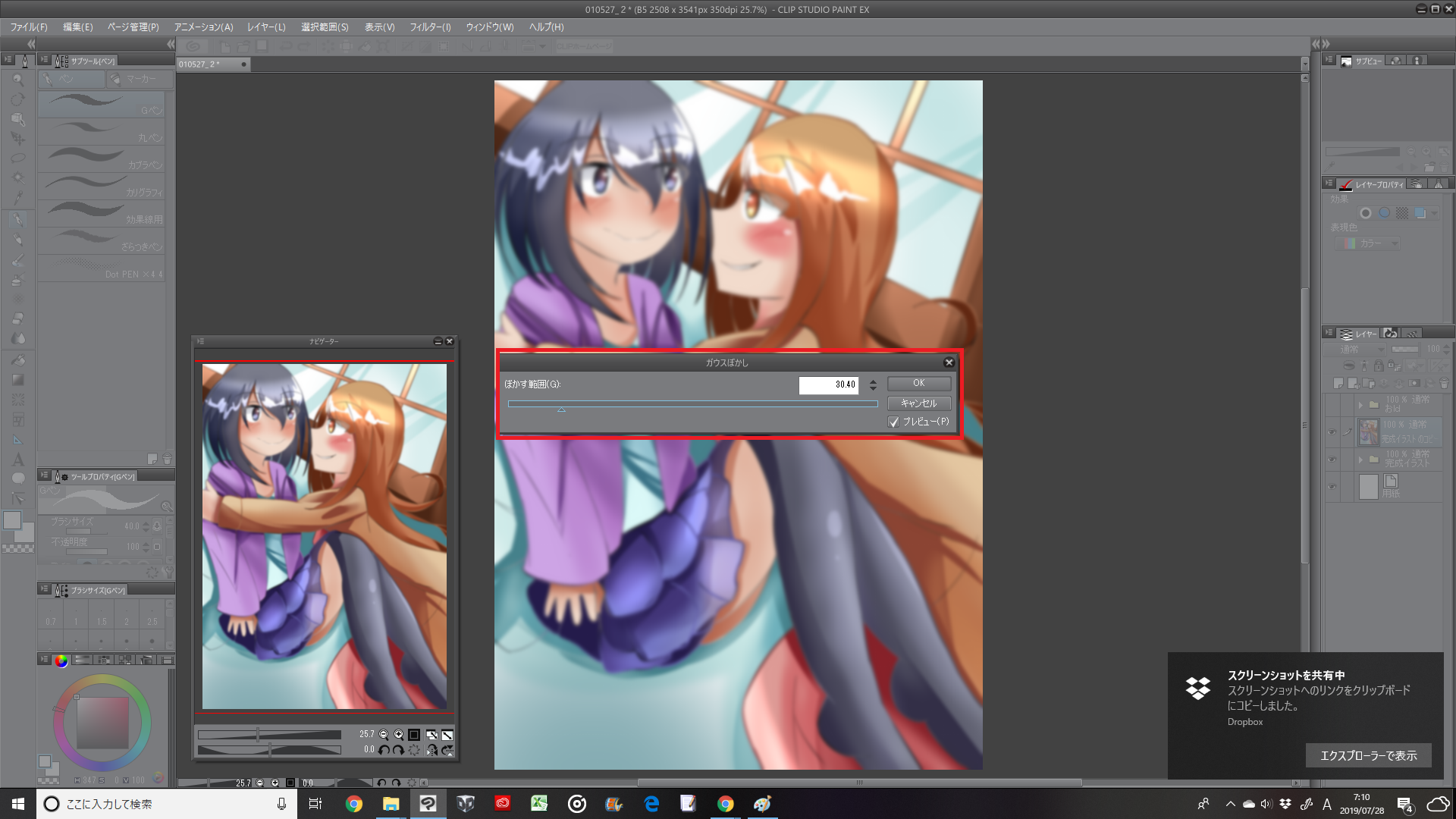1456x819 pixels.
Task: Delete sub tool with trash icon
Action: (x=168, y=459)
